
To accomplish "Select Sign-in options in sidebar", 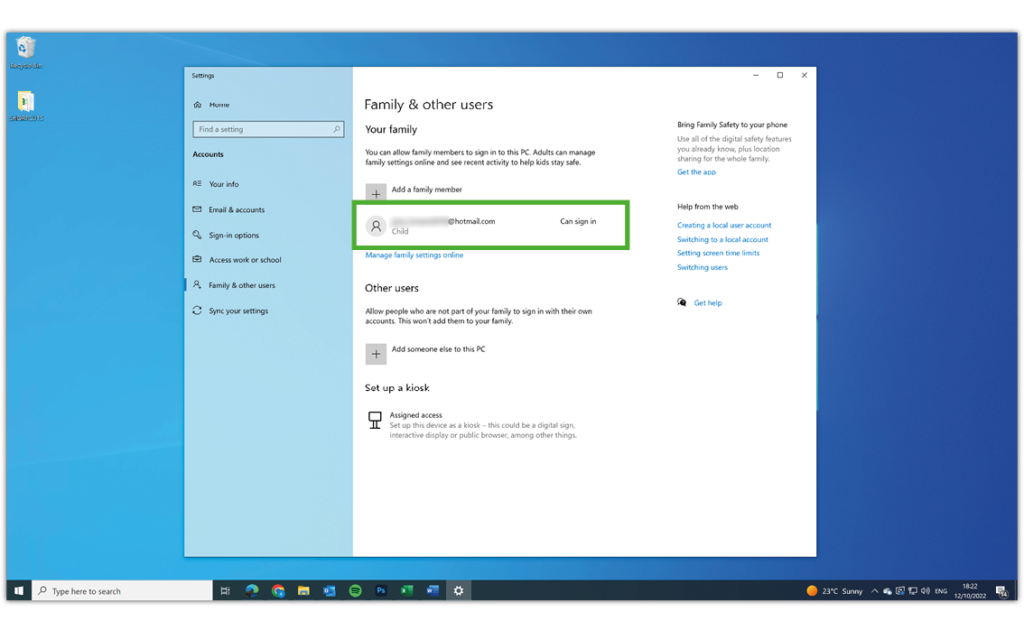I will click(x=233, y=235).
